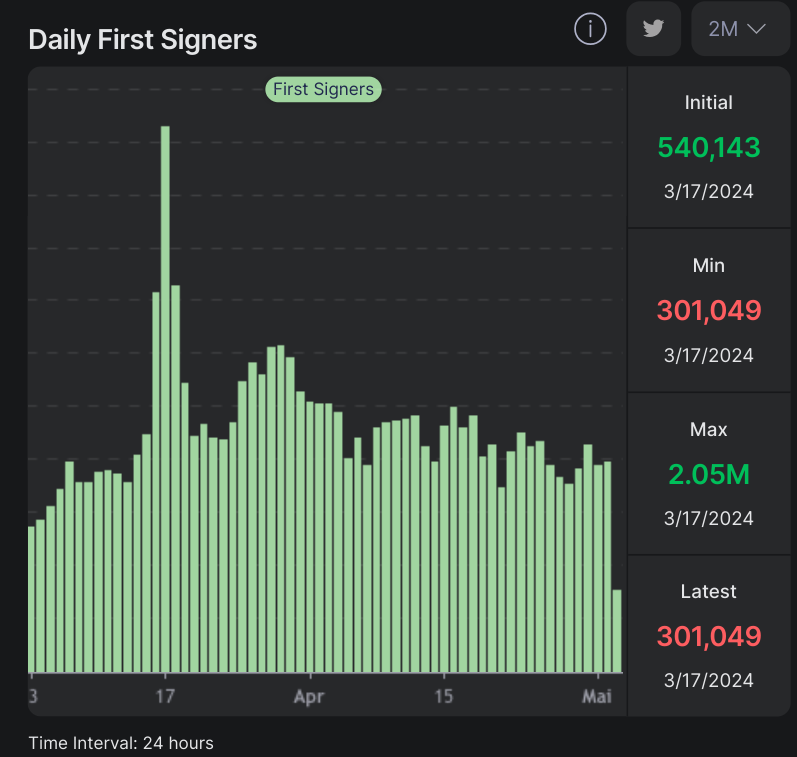Click the 17 label on the x-axis
Screen dimensions: 797x757
point(166,697)
